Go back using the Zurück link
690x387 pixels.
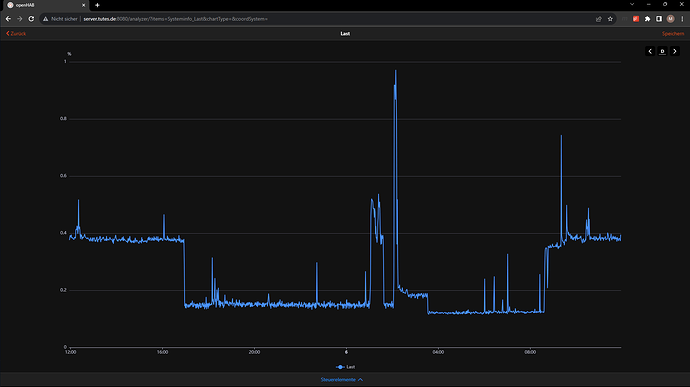16,33
